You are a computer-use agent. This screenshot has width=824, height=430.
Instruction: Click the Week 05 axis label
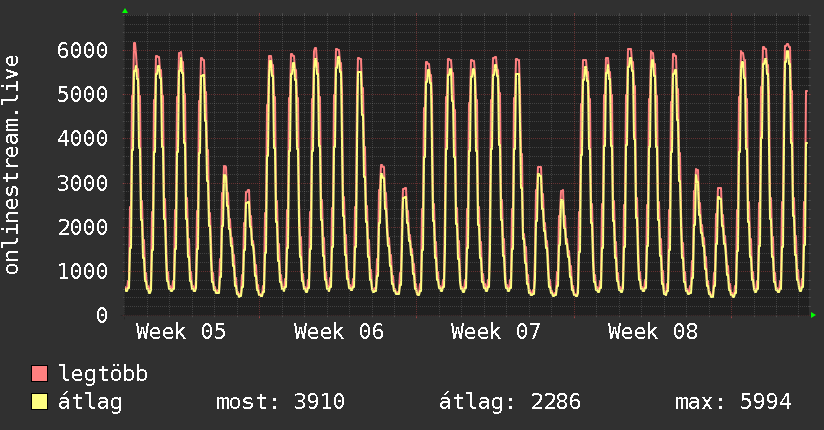pos(181,332)
